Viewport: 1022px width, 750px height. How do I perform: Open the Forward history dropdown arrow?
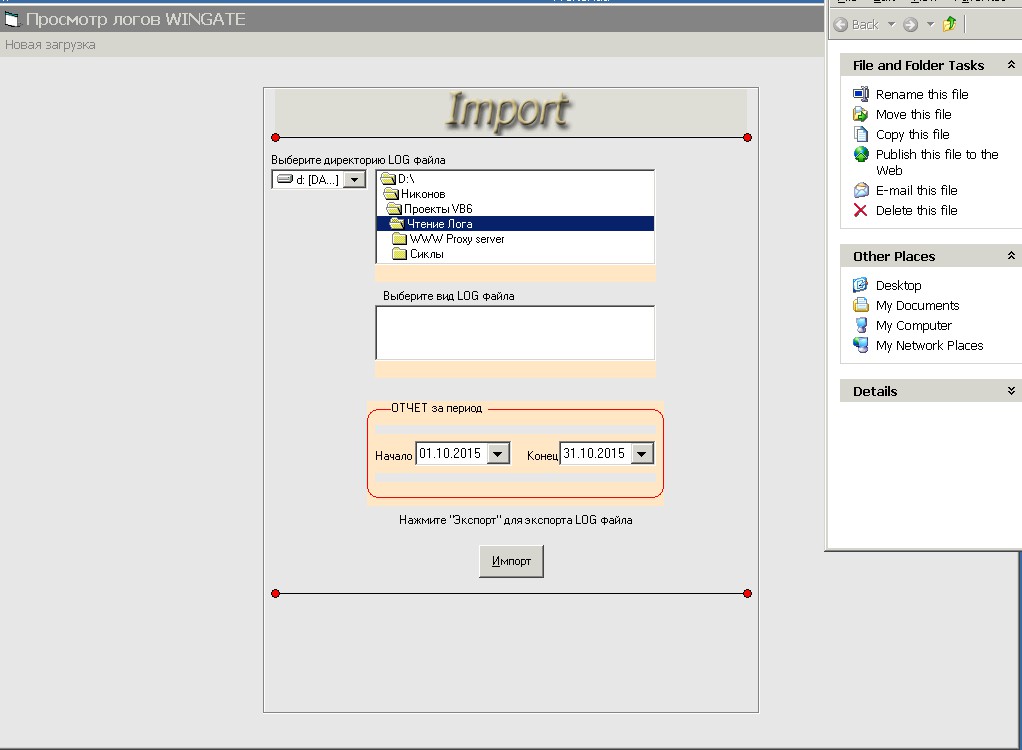pos(930,25)
